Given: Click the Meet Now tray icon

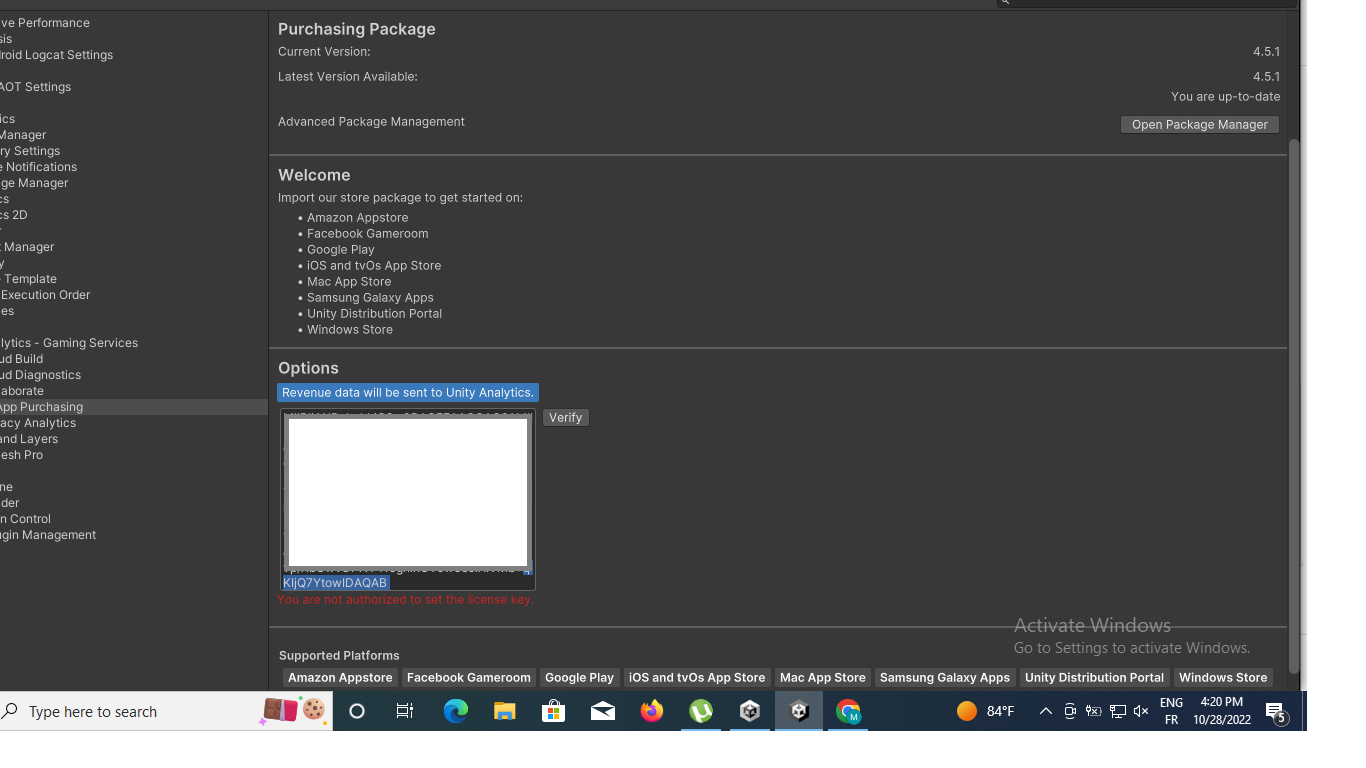Looking at the screenshot, I should pyautogui.click(x=1070, y=711).
